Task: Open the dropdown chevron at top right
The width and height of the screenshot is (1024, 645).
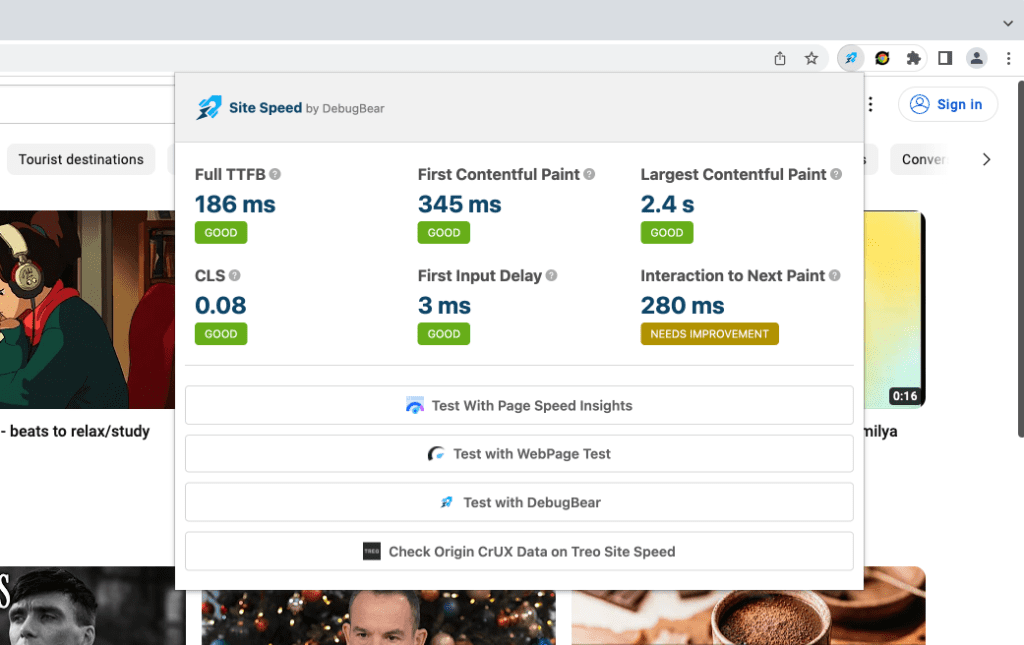Action: (x=1007, y=22)
